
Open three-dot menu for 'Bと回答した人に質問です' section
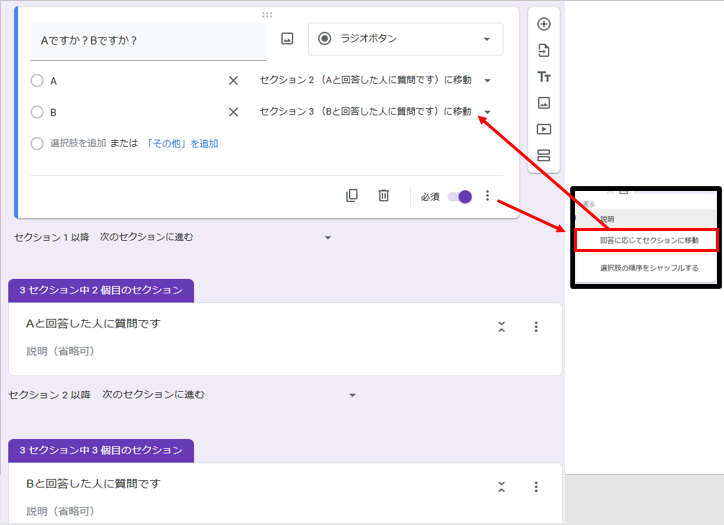(536, 487)
